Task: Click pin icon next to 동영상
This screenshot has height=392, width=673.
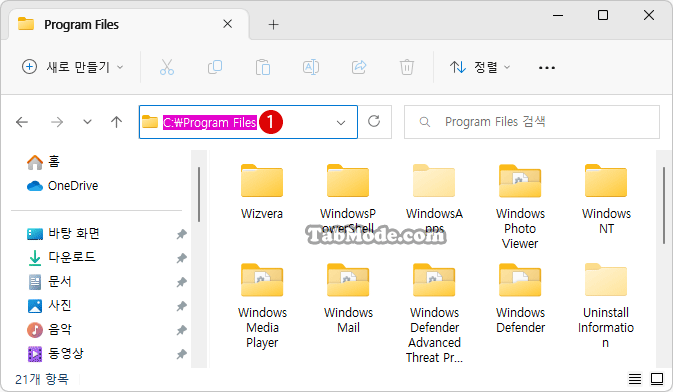Action: point(182,354)
